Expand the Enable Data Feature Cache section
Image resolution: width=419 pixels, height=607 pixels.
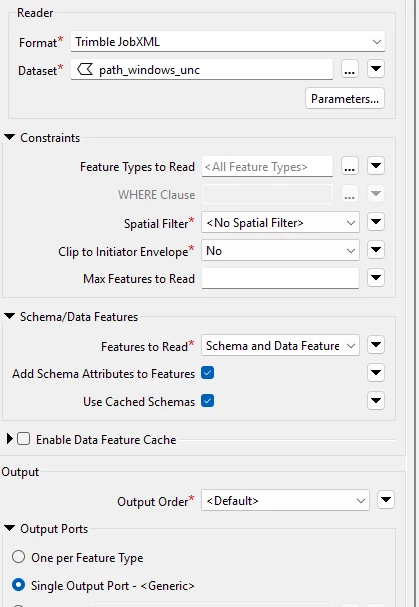(10, 439)
